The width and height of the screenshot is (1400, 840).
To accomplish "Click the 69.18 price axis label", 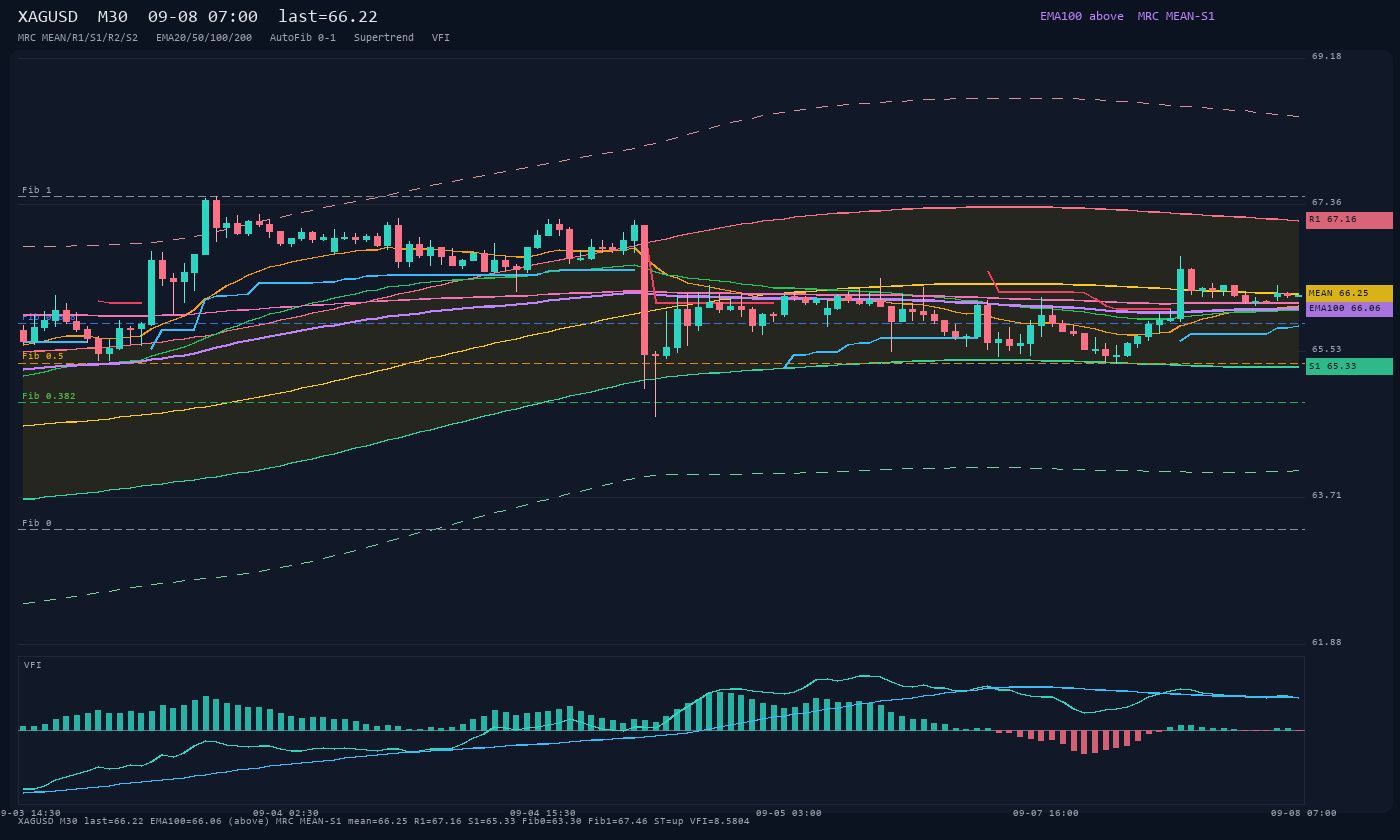I will pos(1327,57).
